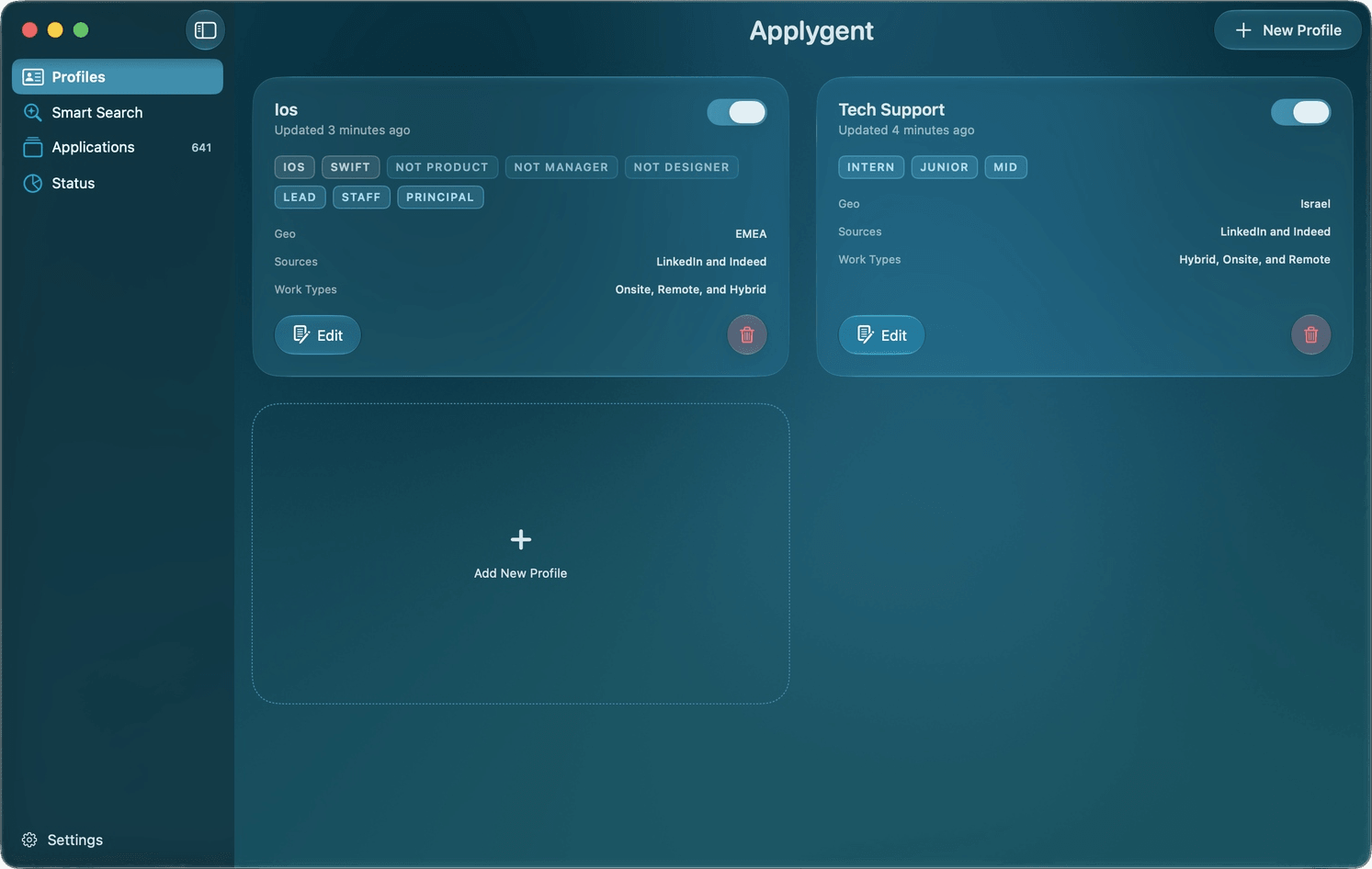1372x869 pixels.
Task: Disable the Ios profile toggle
Action: [737, 112]
